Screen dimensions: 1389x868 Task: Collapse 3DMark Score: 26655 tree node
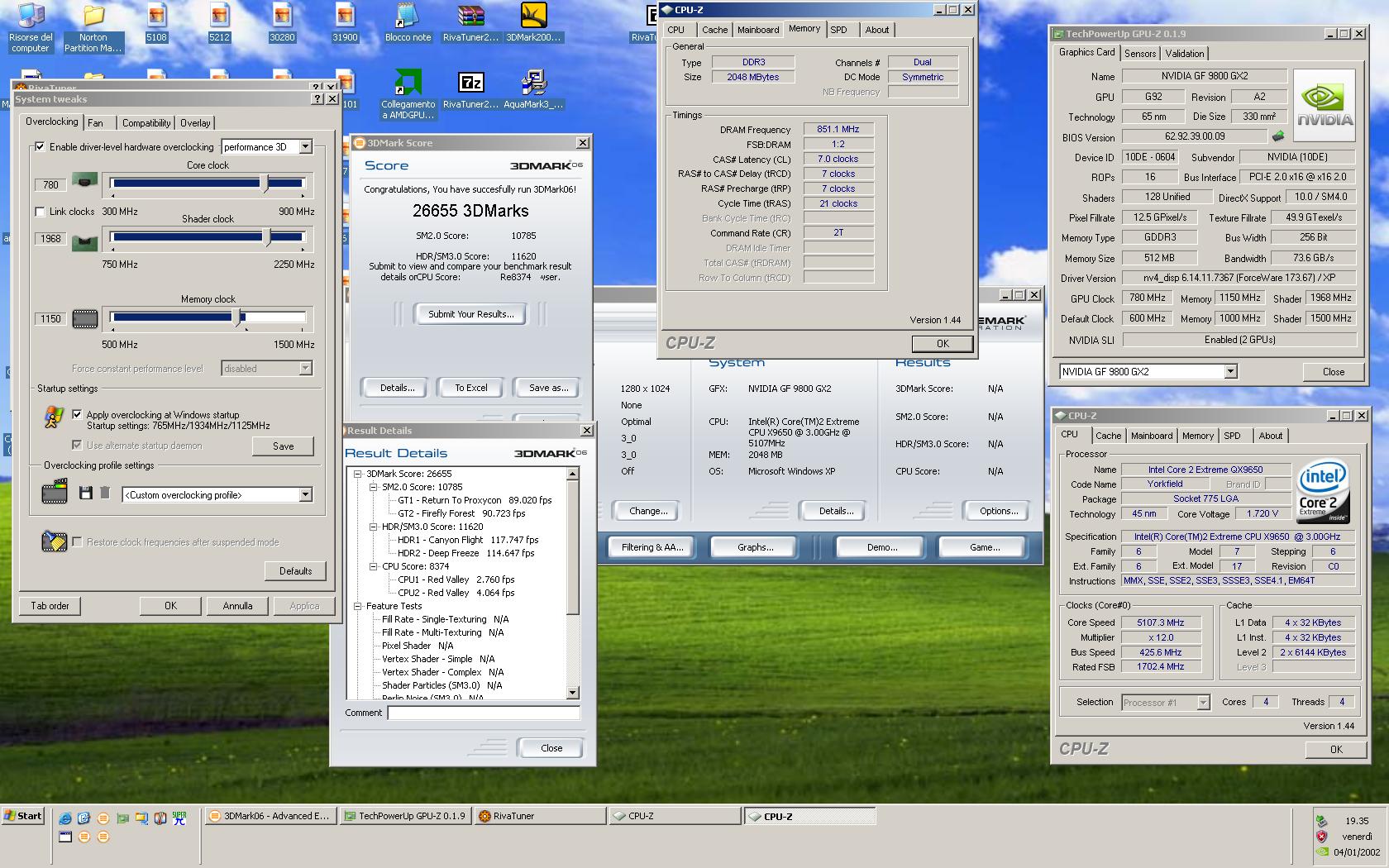coord(357,474)
